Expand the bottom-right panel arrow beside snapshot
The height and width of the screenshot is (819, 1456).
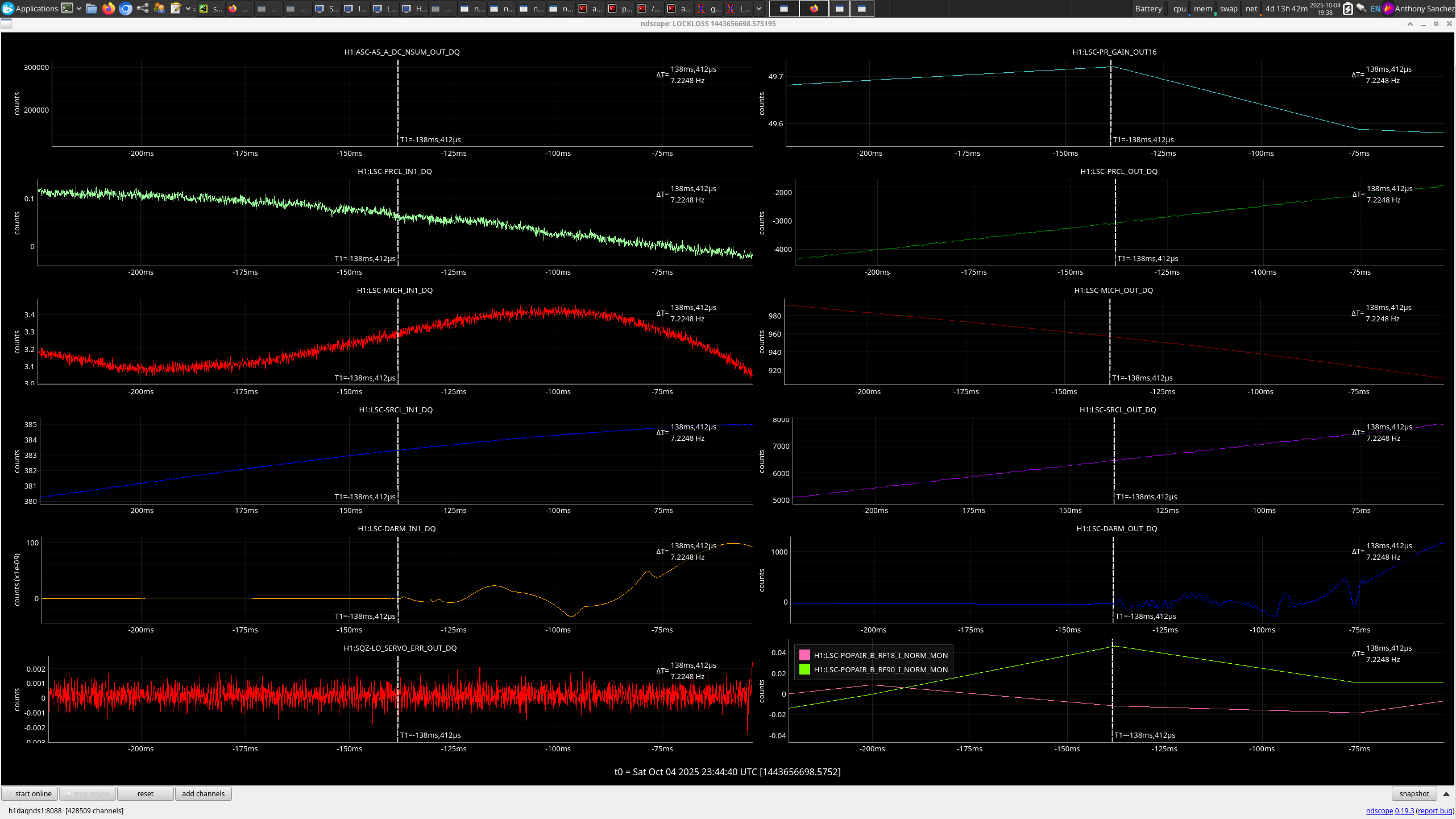pos(1446,793)
